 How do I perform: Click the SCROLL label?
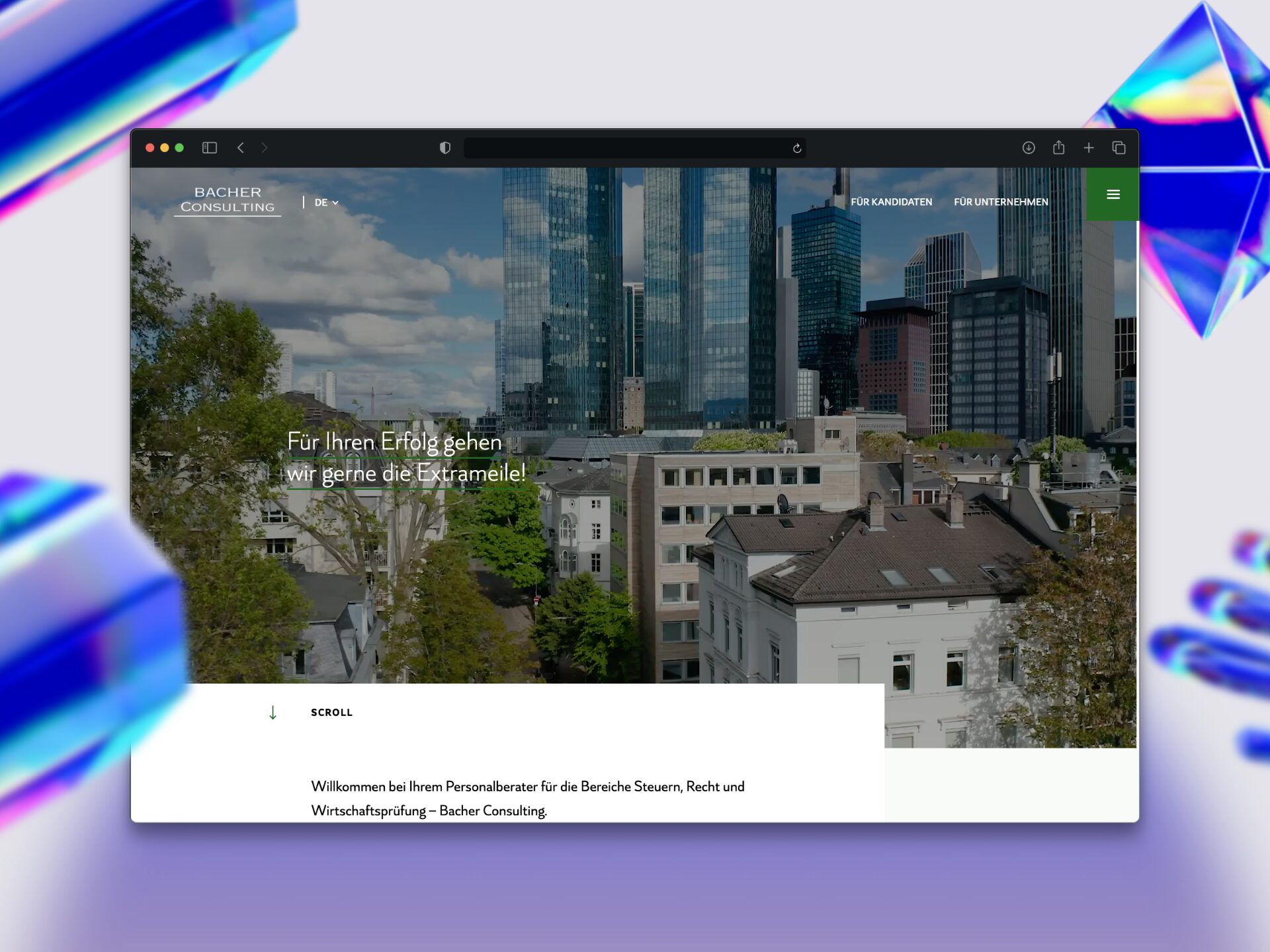(x=331, y=712)
